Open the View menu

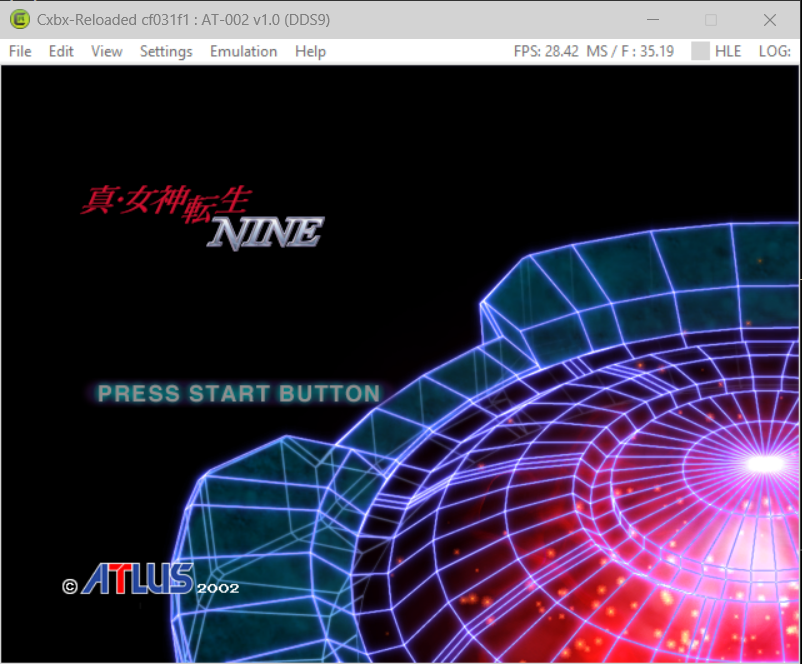[106, 51]
